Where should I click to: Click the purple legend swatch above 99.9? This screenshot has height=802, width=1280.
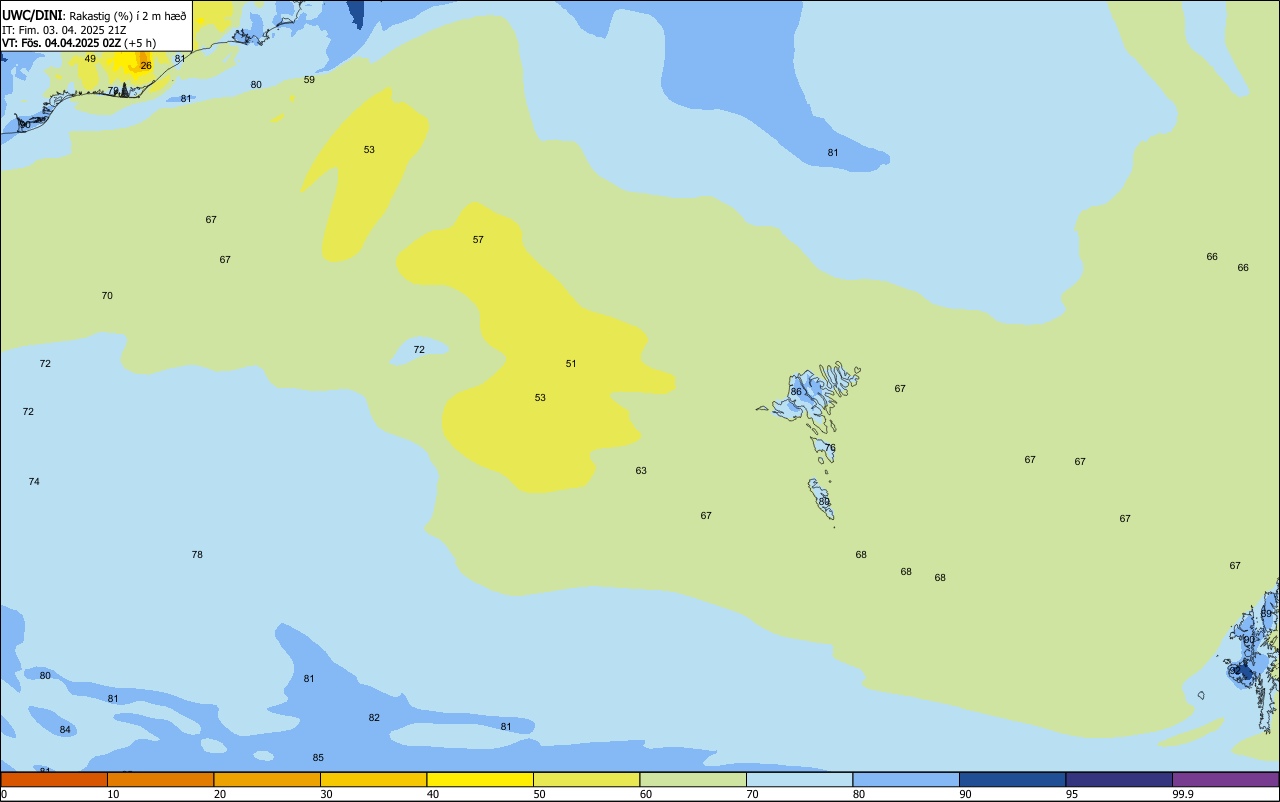[x=1226, y=779]
